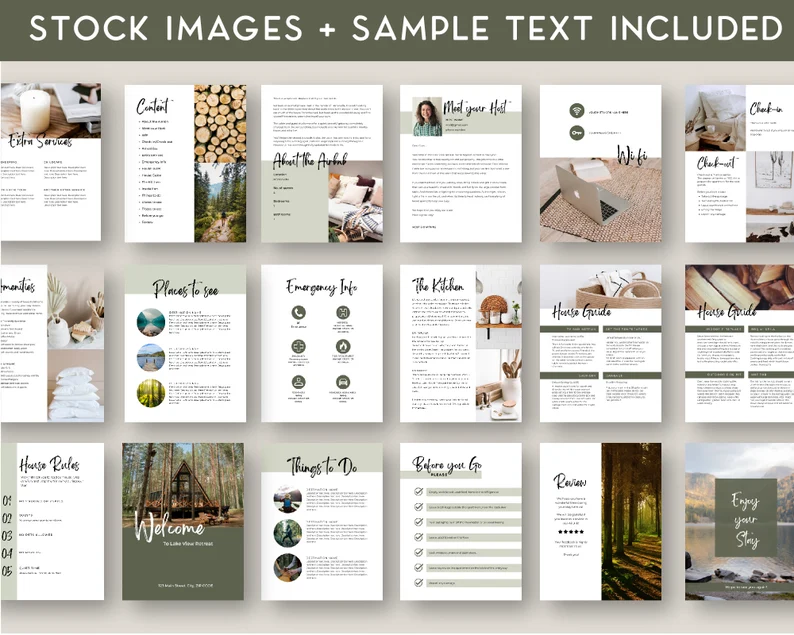
Task: Toggle the last Before You Go checkbox
Action: 419,582
